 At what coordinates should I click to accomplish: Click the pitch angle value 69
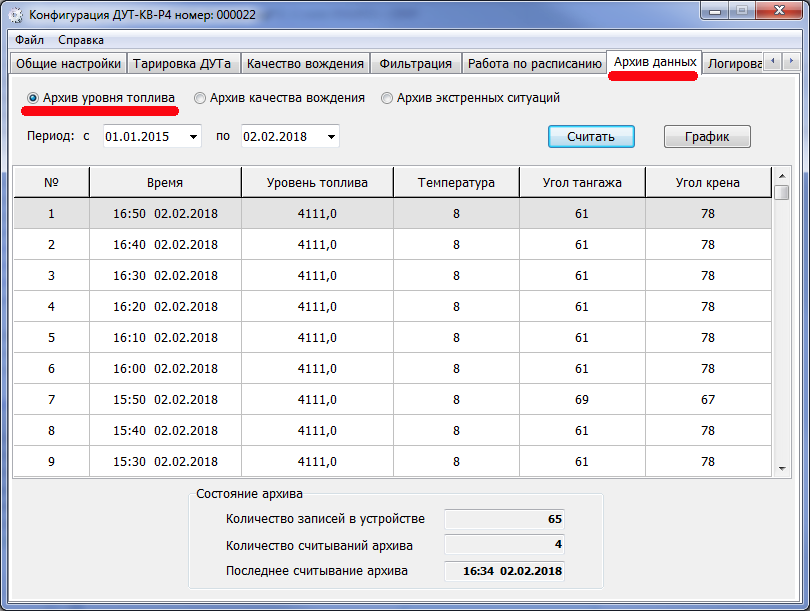[582, 399]
